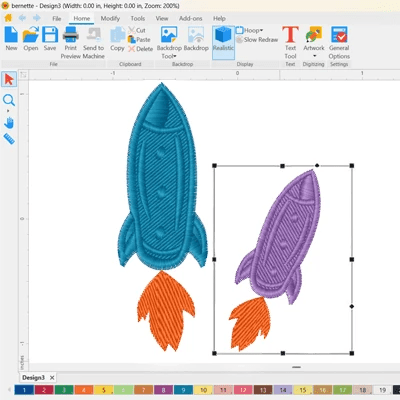The image size is (400, 400).
Task: Click the skew handle on selection right edge
Action: tap(352, 306)
